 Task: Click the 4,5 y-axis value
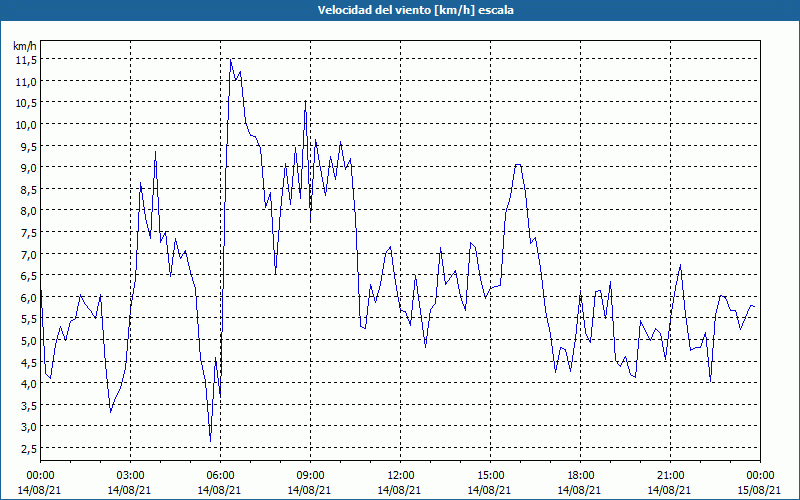[x=29, y=362]
